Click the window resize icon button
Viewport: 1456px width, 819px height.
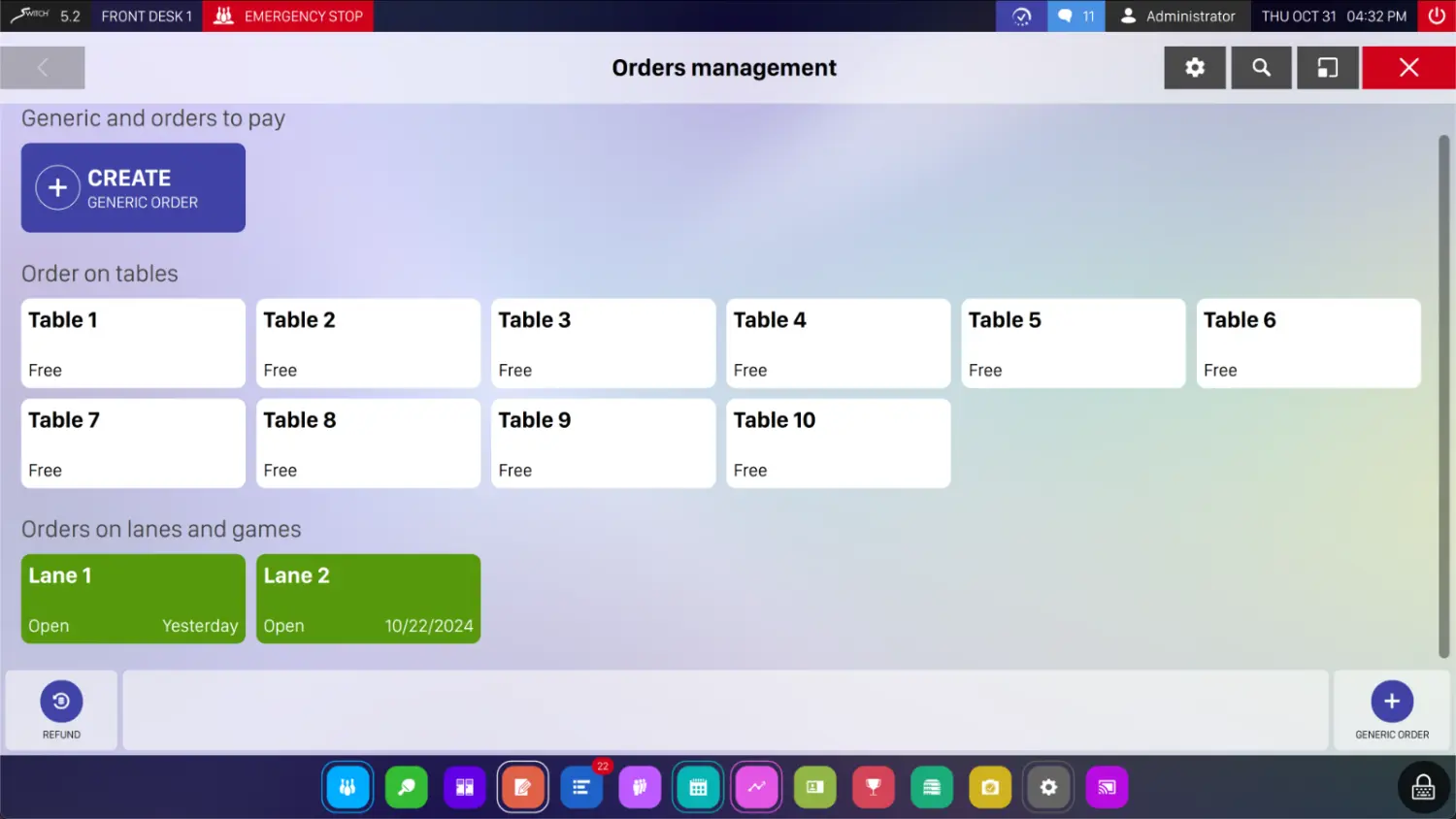click(1328, 68)
